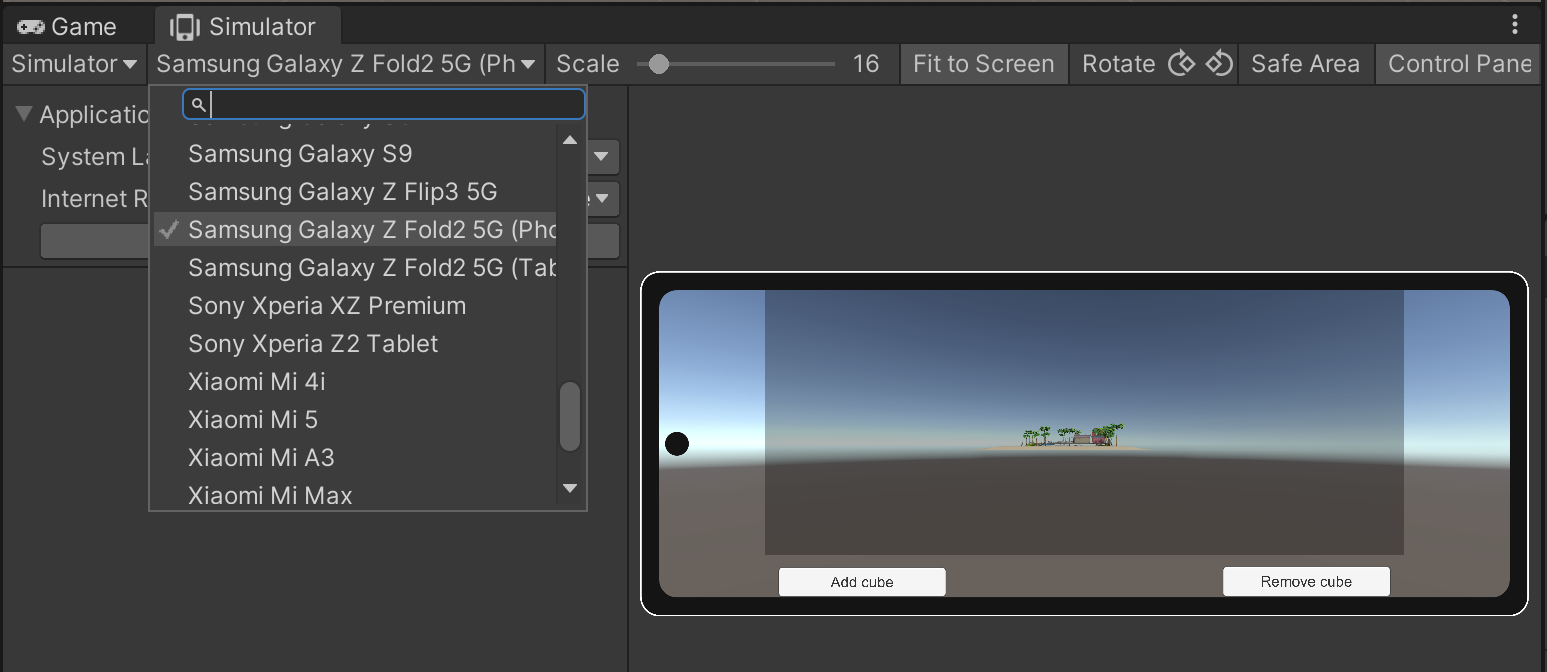Click the black camera punch-hole dot
Image resolution: width=1547 pixels, height=672 pixels.
677,443
